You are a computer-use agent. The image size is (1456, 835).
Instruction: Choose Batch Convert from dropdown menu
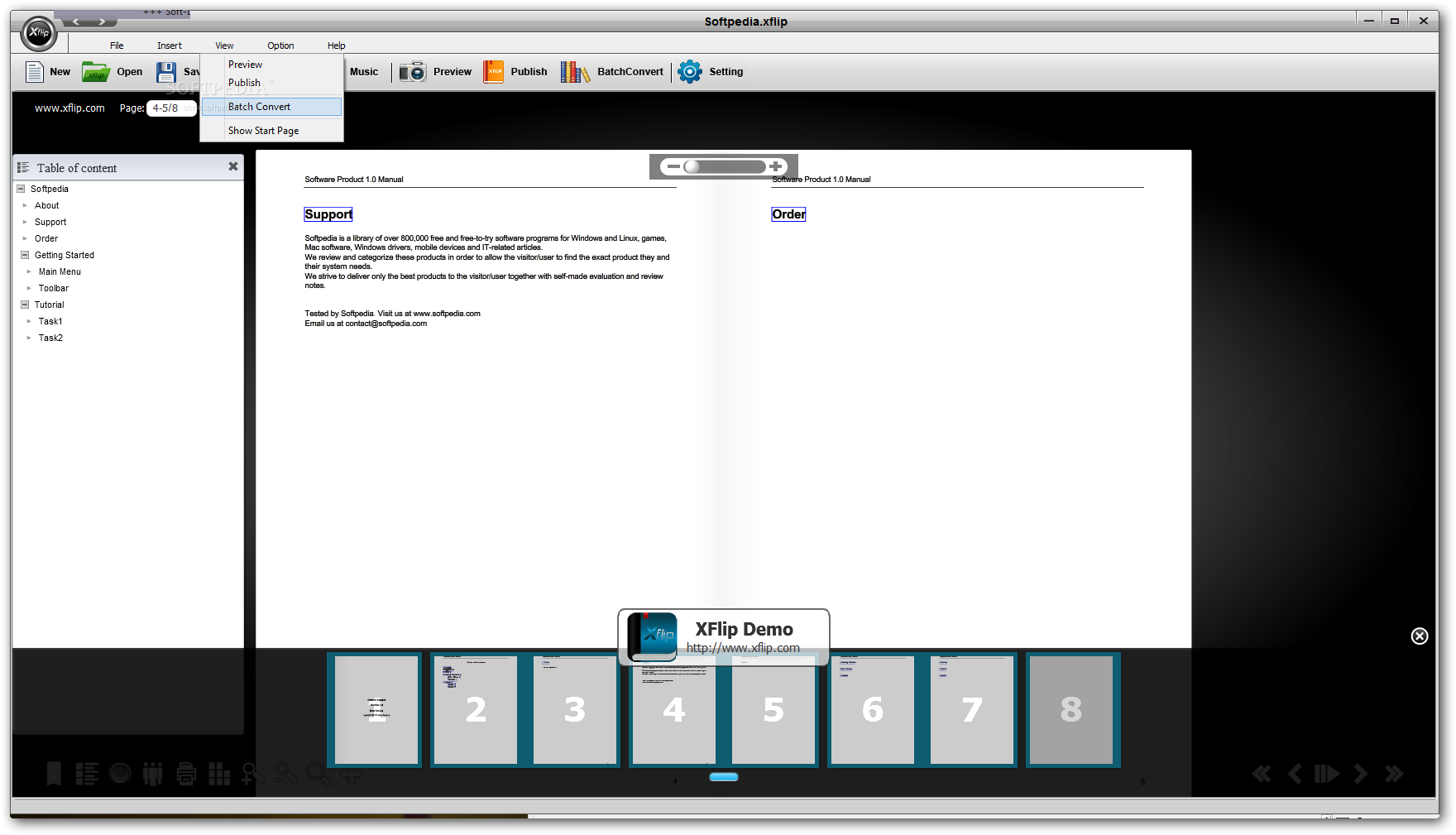pos(272,107)
